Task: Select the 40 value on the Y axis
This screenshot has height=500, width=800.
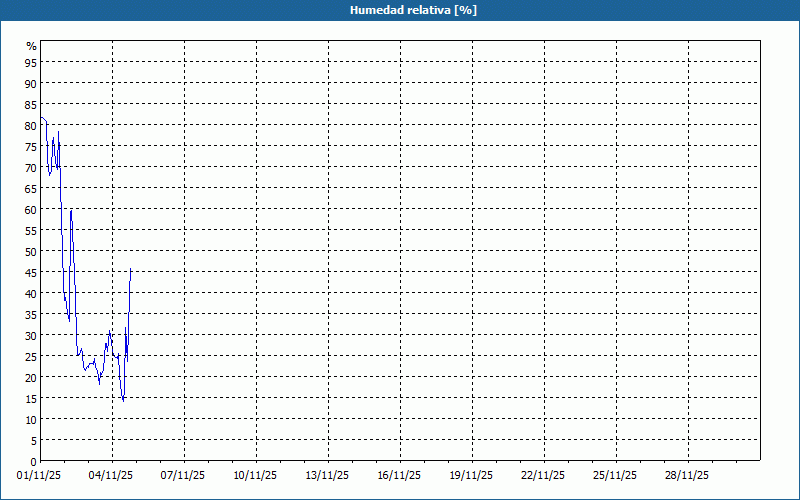Action: coord(31,293)
